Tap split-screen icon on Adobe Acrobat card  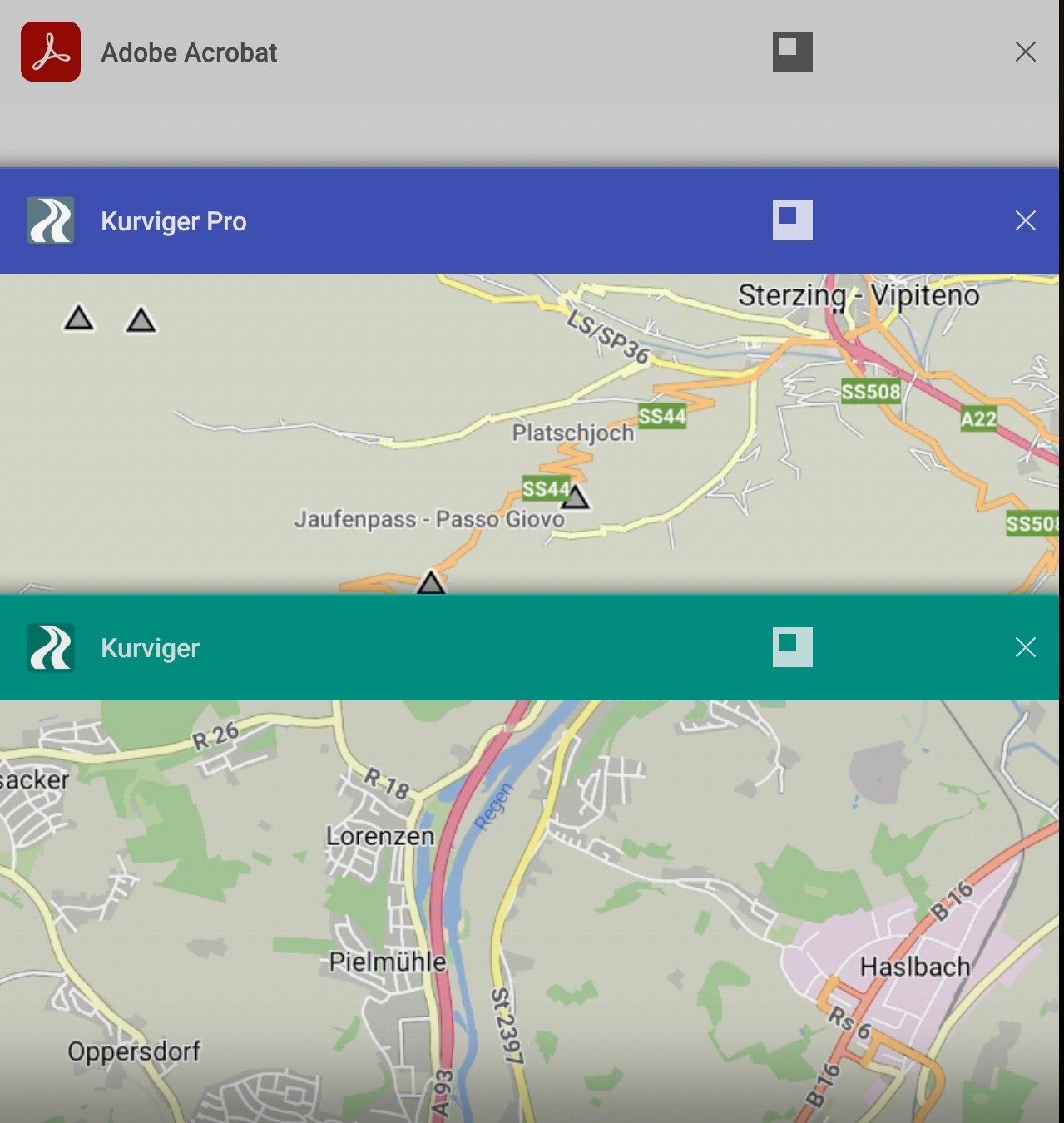[x=793, y=52]
